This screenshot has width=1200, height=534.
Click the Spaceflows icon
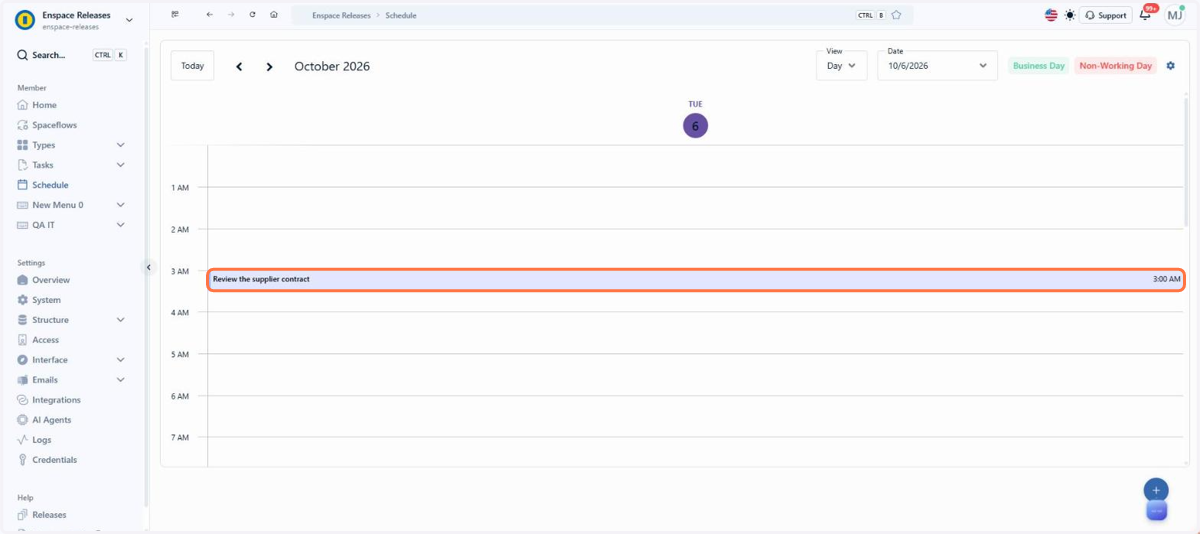23,125
